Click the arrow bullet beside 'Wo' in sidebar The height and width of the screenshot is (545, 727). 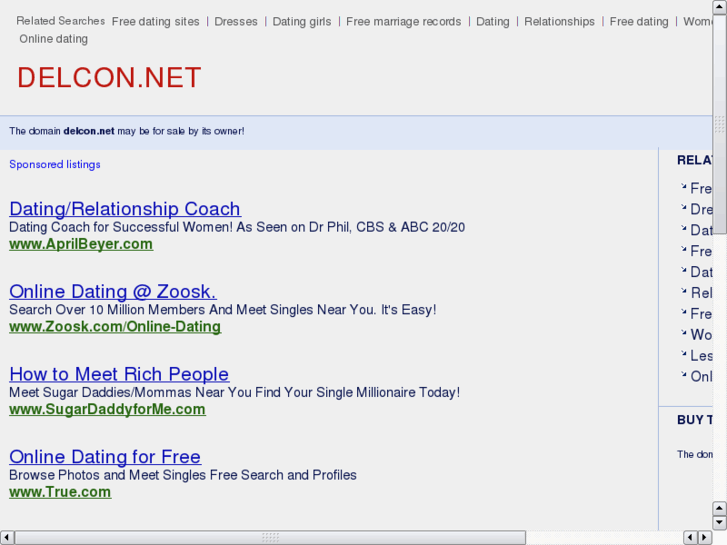pos(683,333)
